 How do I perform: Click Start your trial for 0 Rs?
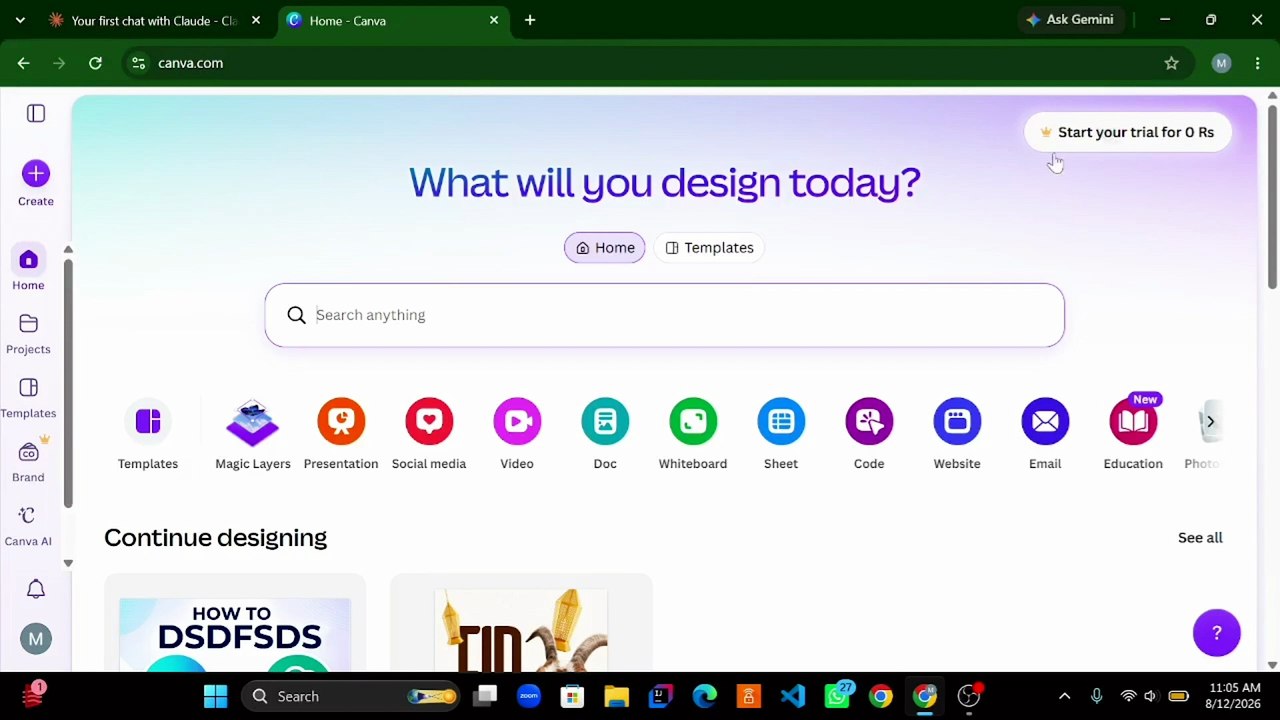[x=1127, y=132]
